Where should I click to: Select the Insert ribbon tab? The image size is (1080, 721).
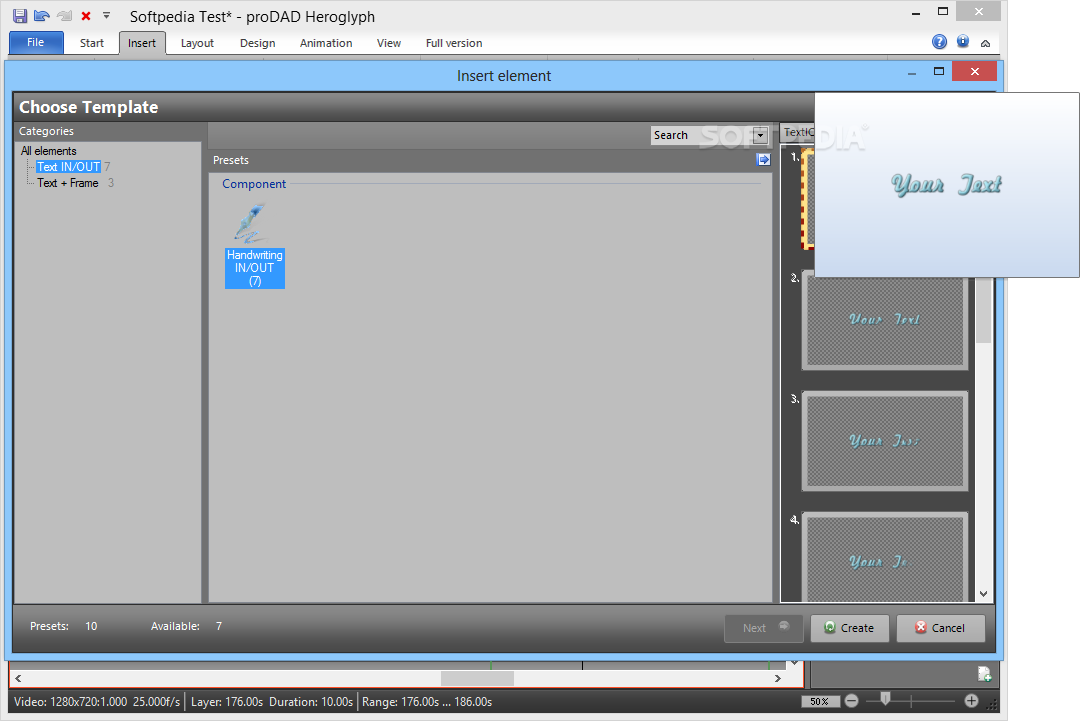(x=142, y=43)
